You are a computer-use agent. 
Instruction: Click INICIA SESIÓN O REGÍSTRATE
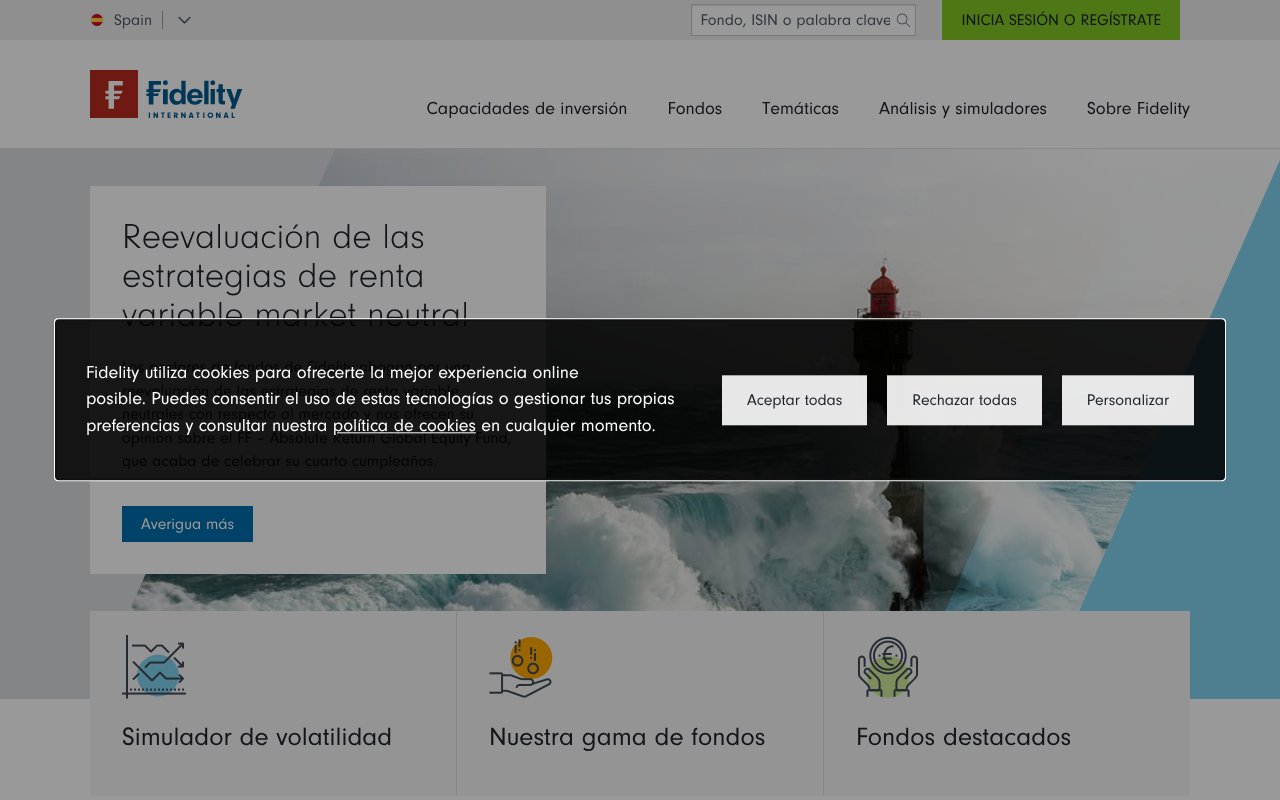(1060, 20)
